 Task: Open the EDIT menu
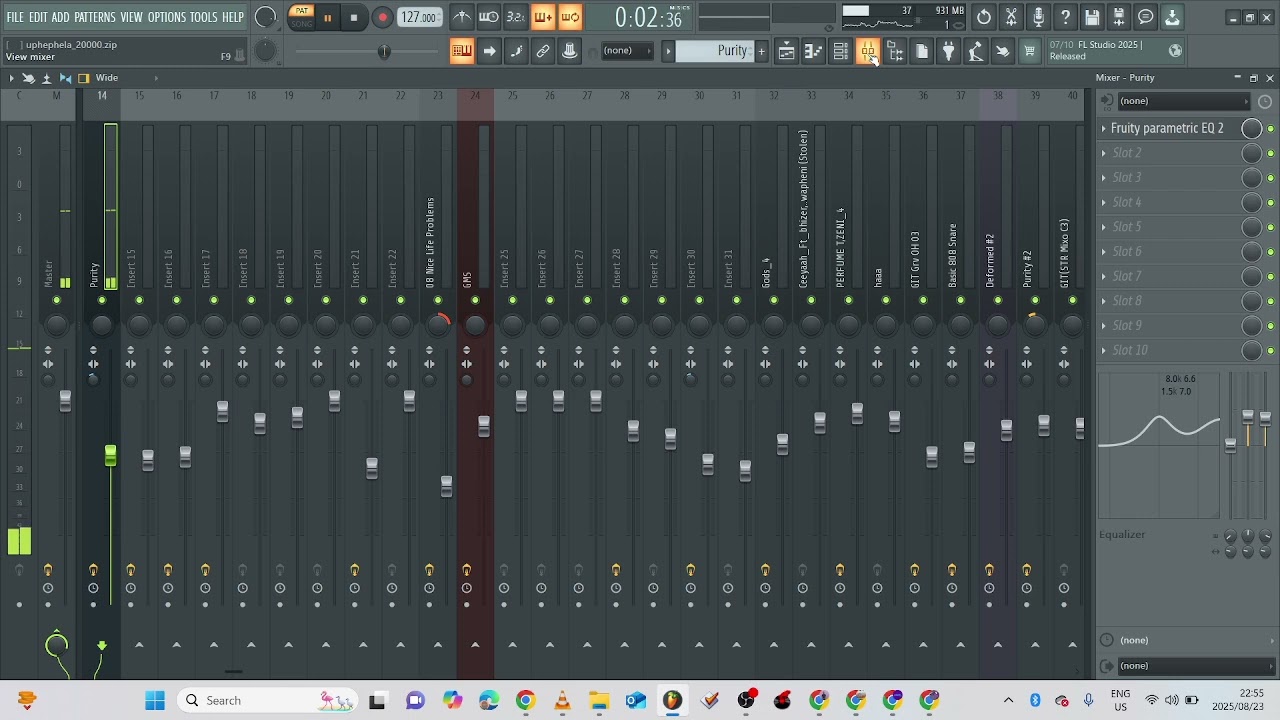click(x=39, y=18)
